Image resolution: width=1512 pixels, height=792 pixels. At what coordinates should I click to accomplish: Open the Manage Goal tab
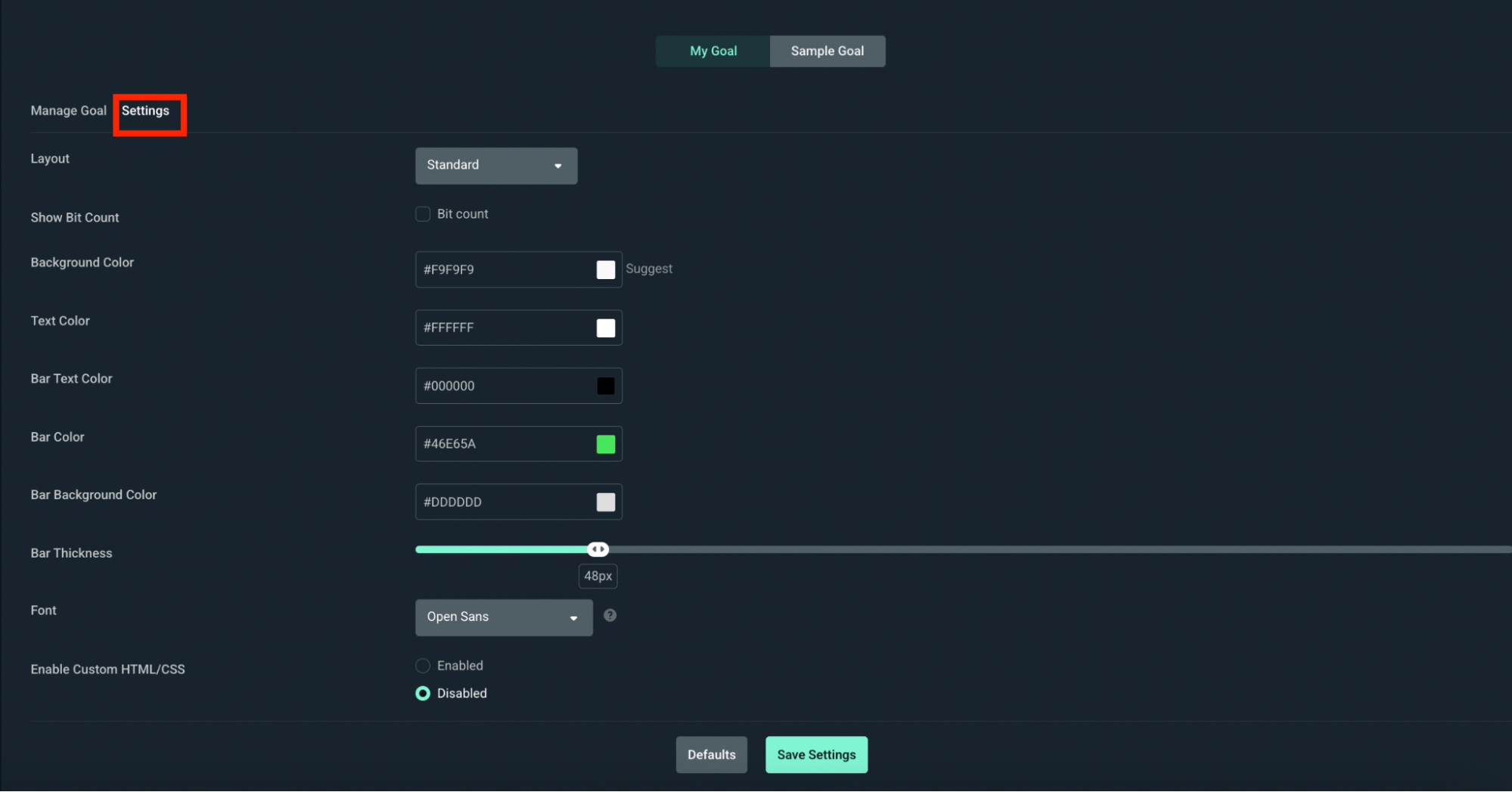pos(69,110)
